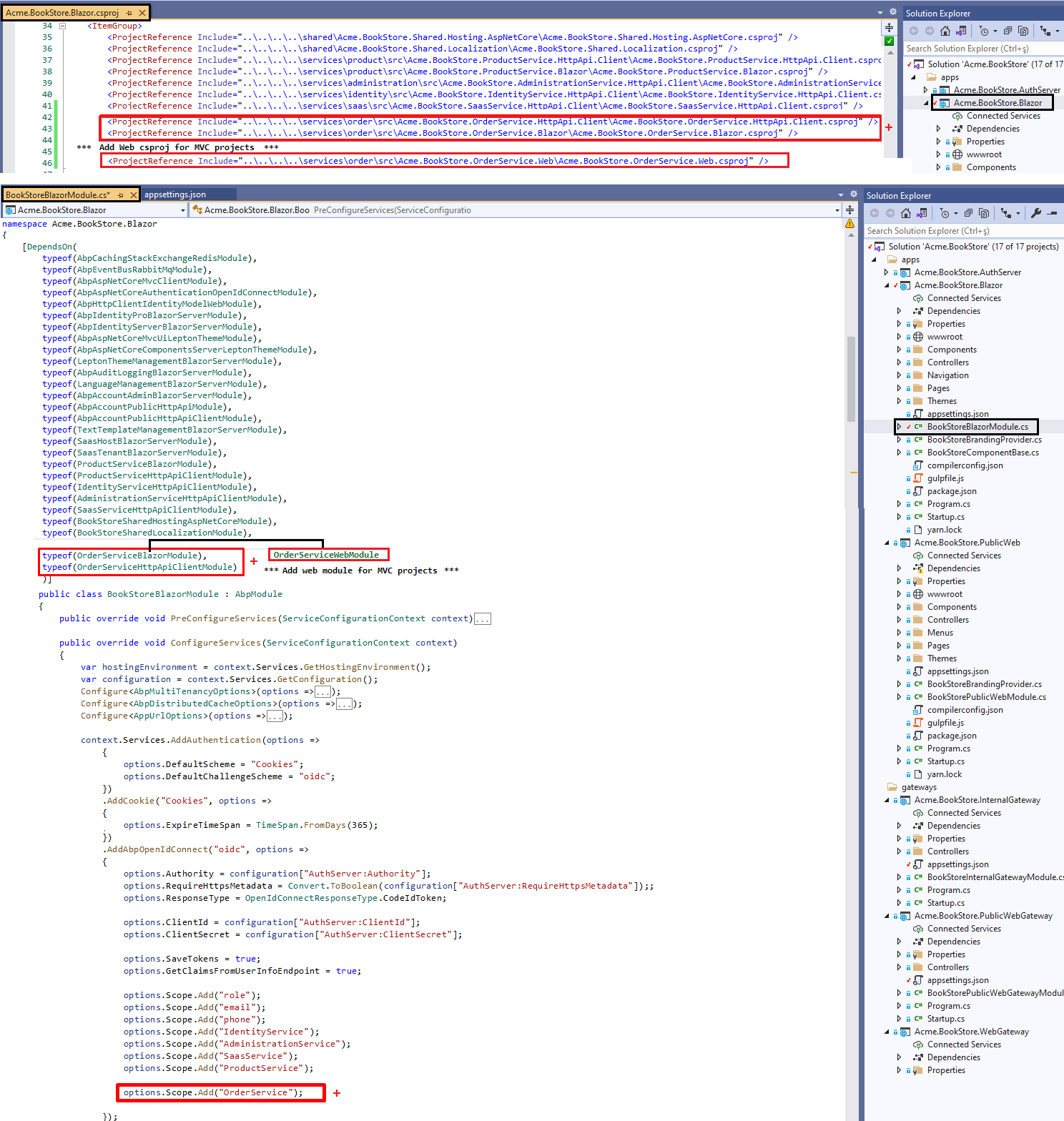Click the gear icon above BookStoreBlazorModule.cs editor
Image resolution: width=1064 pixels, height=1121 pixels.
853,194
